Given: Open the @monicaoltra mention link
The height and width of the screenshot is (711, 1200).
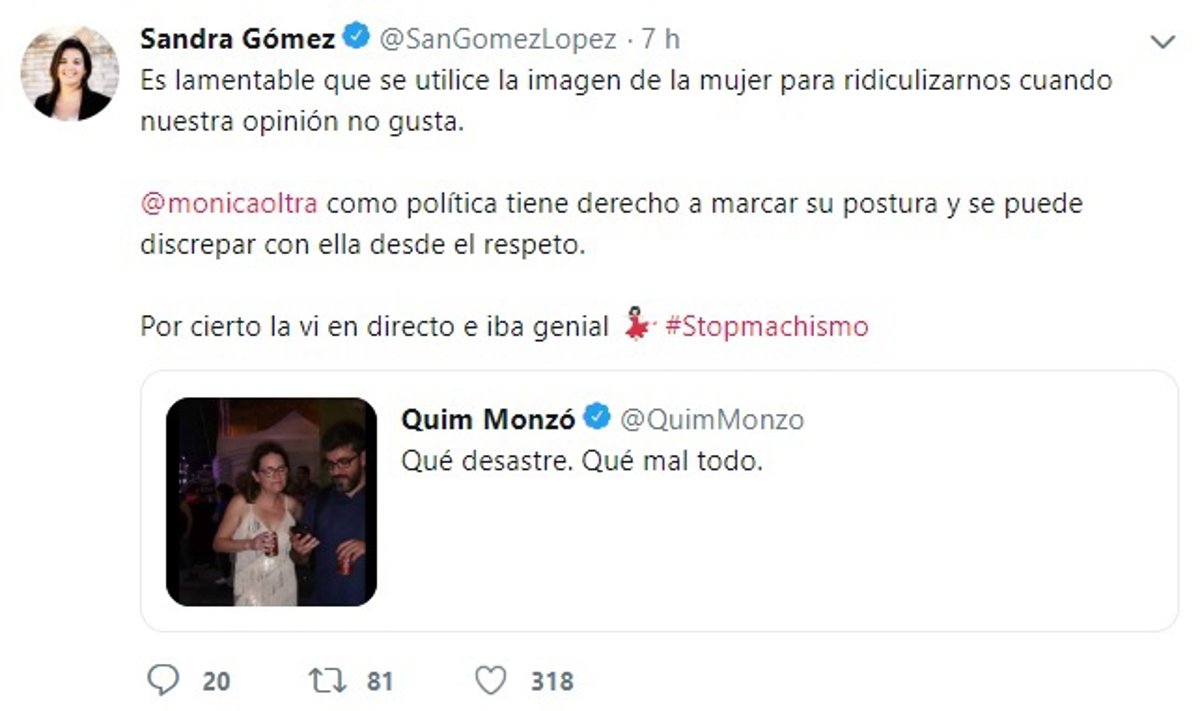Looking at the screenshot, I should (229, 204).
